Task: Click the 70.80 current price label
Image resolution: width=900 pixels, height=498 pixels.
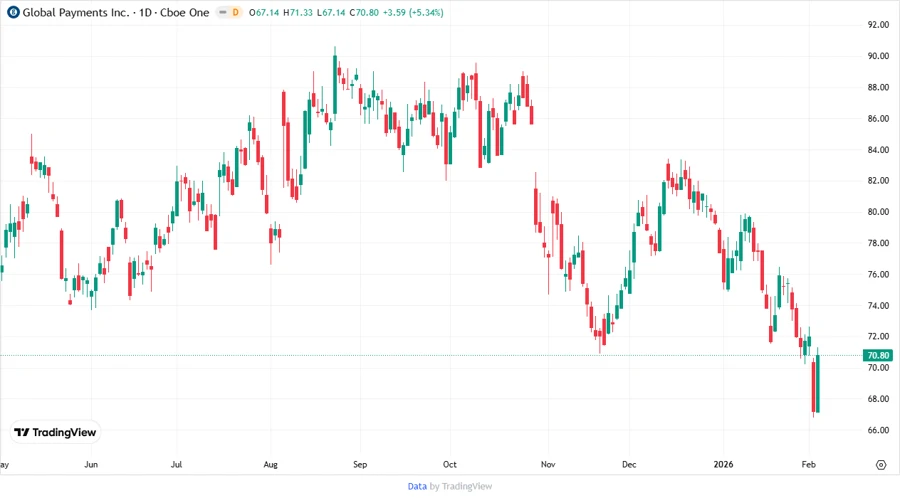Action: pyautogui.click(x=878, y=356)
